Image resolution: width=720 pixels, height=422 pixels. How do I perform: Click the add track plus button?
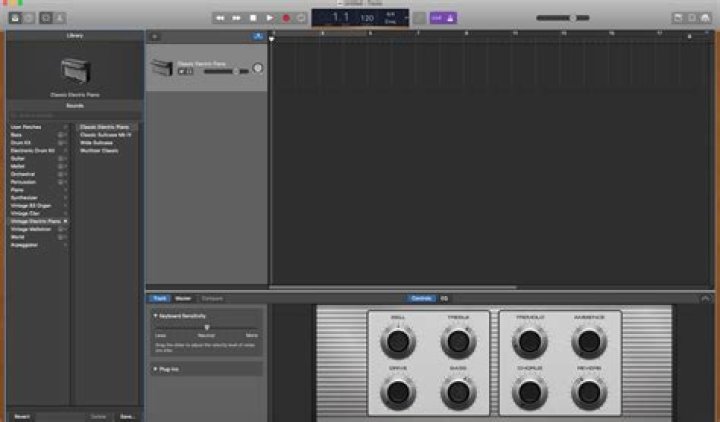(154, 36)
